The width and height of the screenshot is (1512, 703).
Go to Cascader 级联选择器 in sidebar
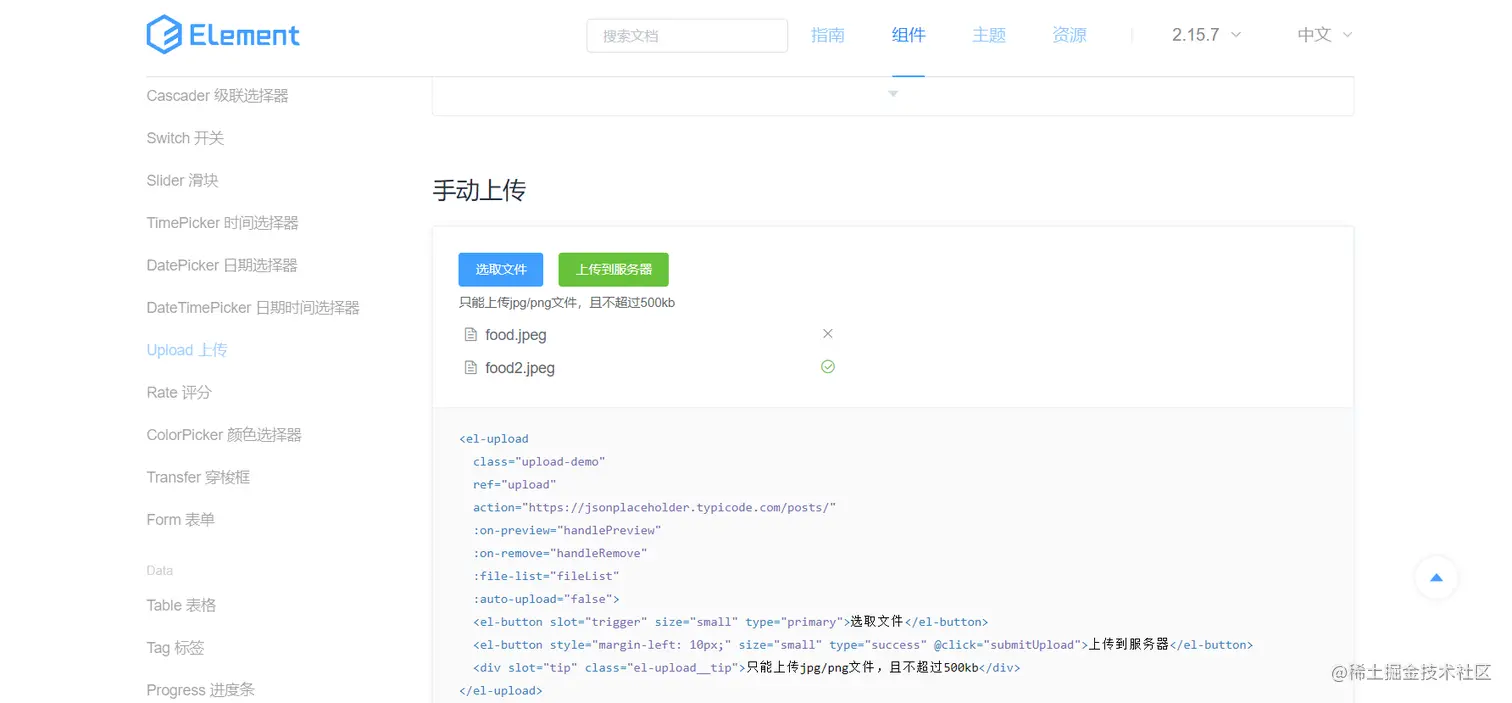[217, 96]
